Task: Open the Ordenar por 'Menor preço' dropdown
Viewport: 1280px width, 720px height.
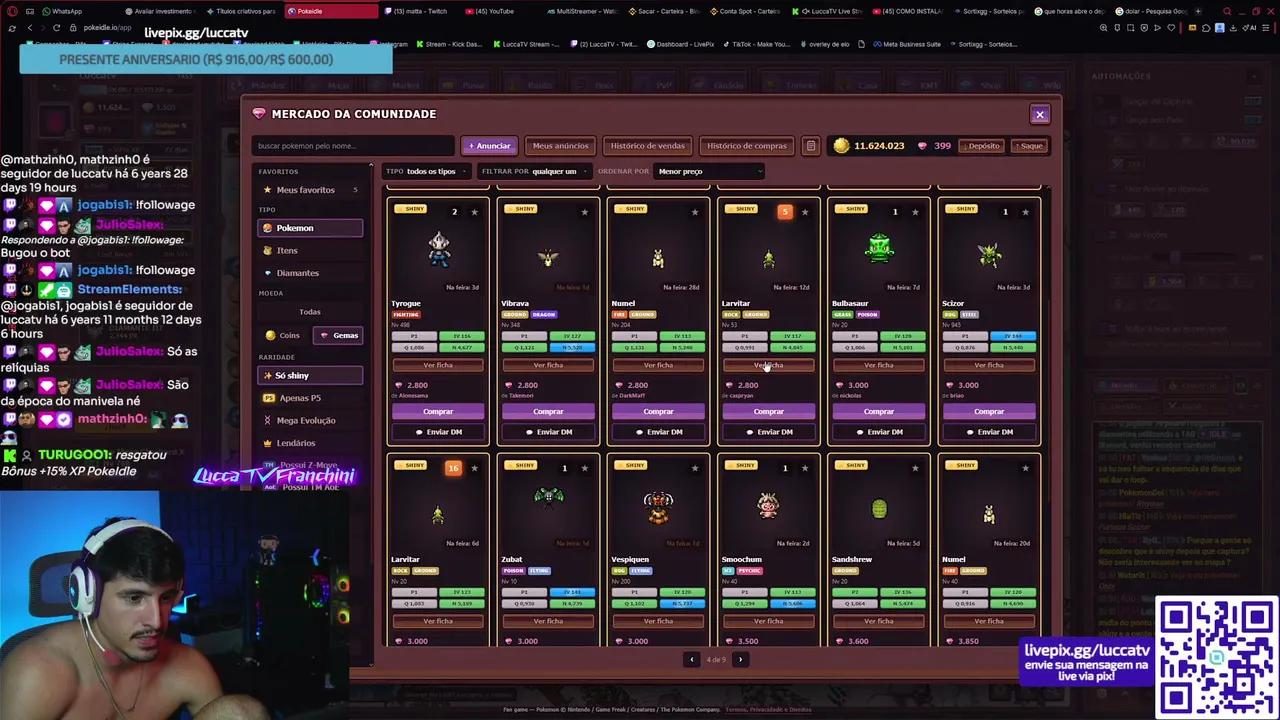Action: pos(708,171)
